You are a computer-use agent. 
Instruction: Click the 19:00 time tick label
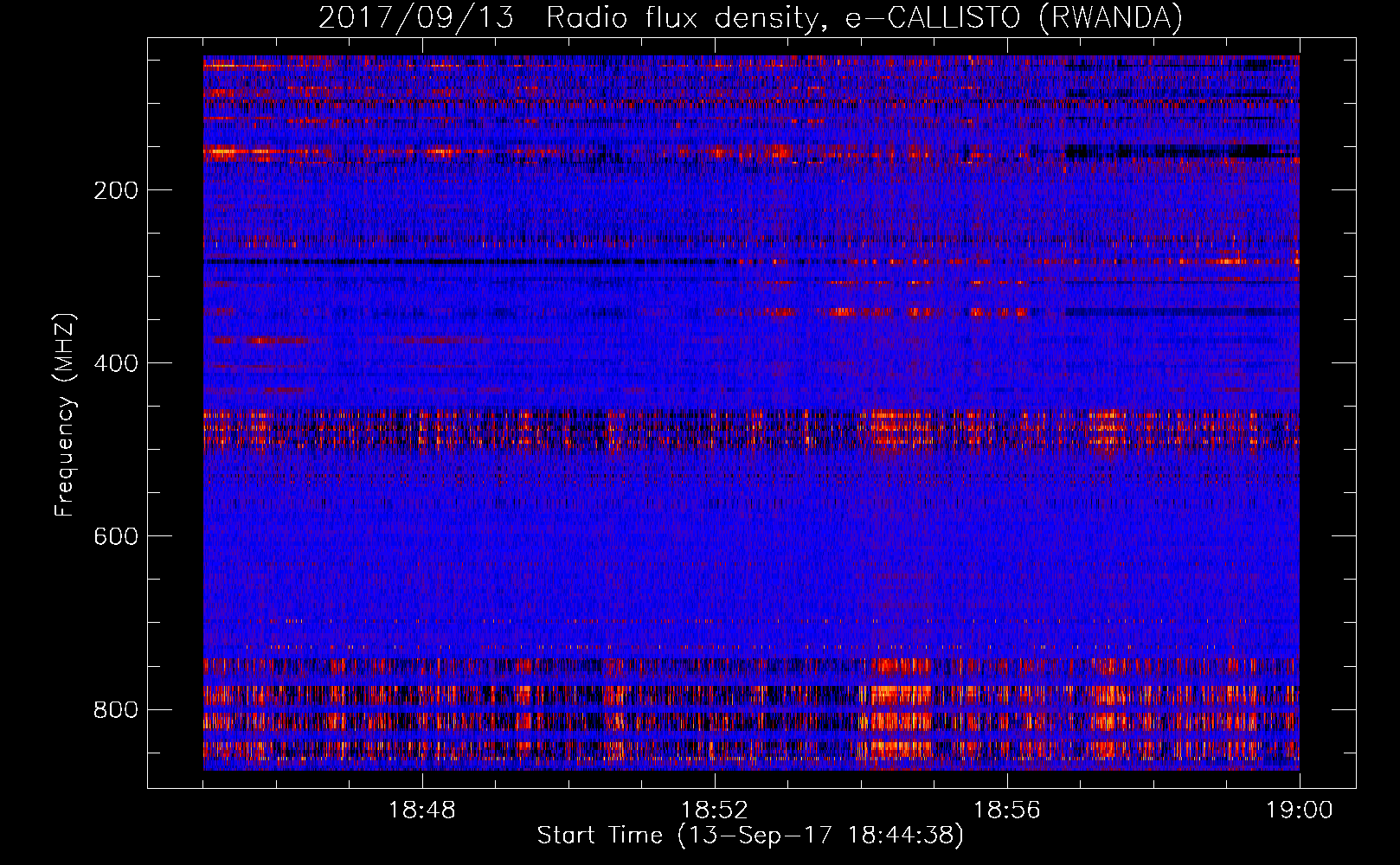click(1300, 811)
